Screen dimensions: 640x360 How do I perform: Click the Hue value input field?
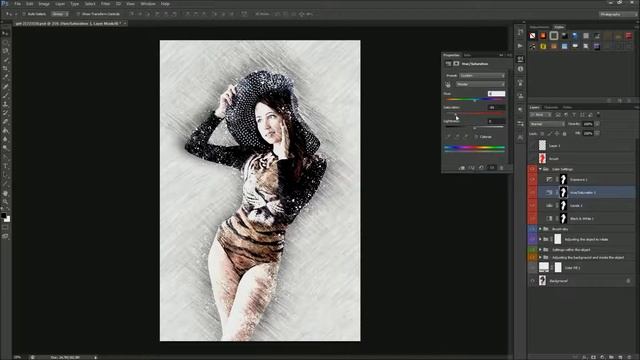[496, 93]
